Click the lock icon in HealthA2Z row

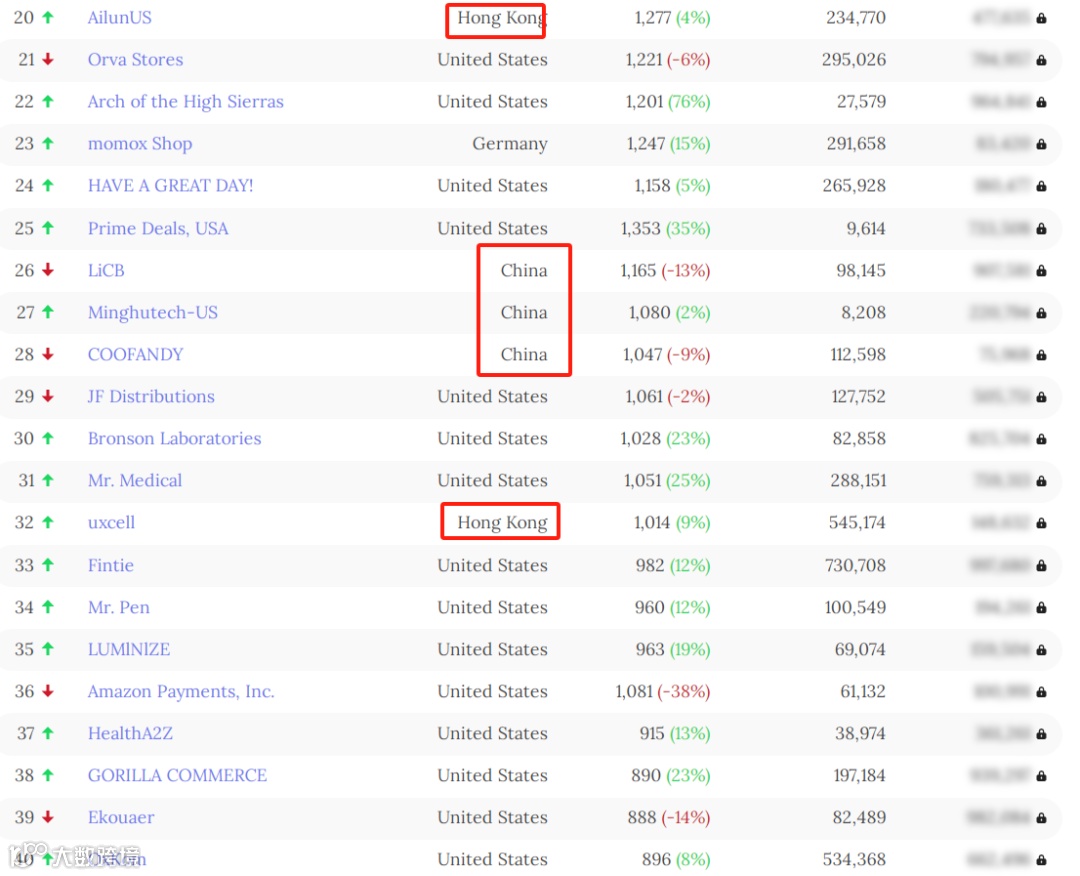(x=1041, y=734)
